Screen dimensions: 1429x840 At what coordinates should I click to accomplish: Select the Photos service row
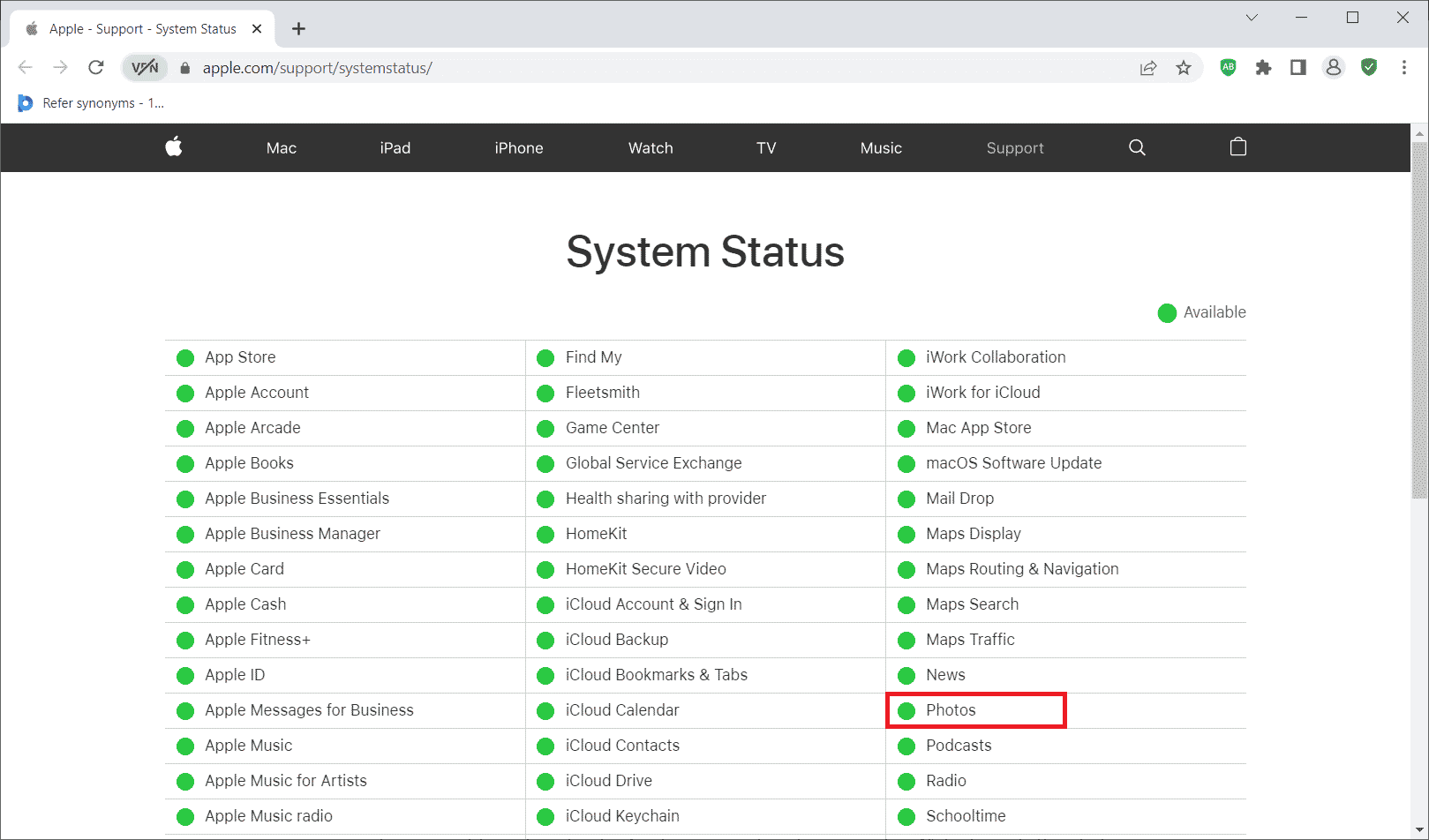coord(976,710)
